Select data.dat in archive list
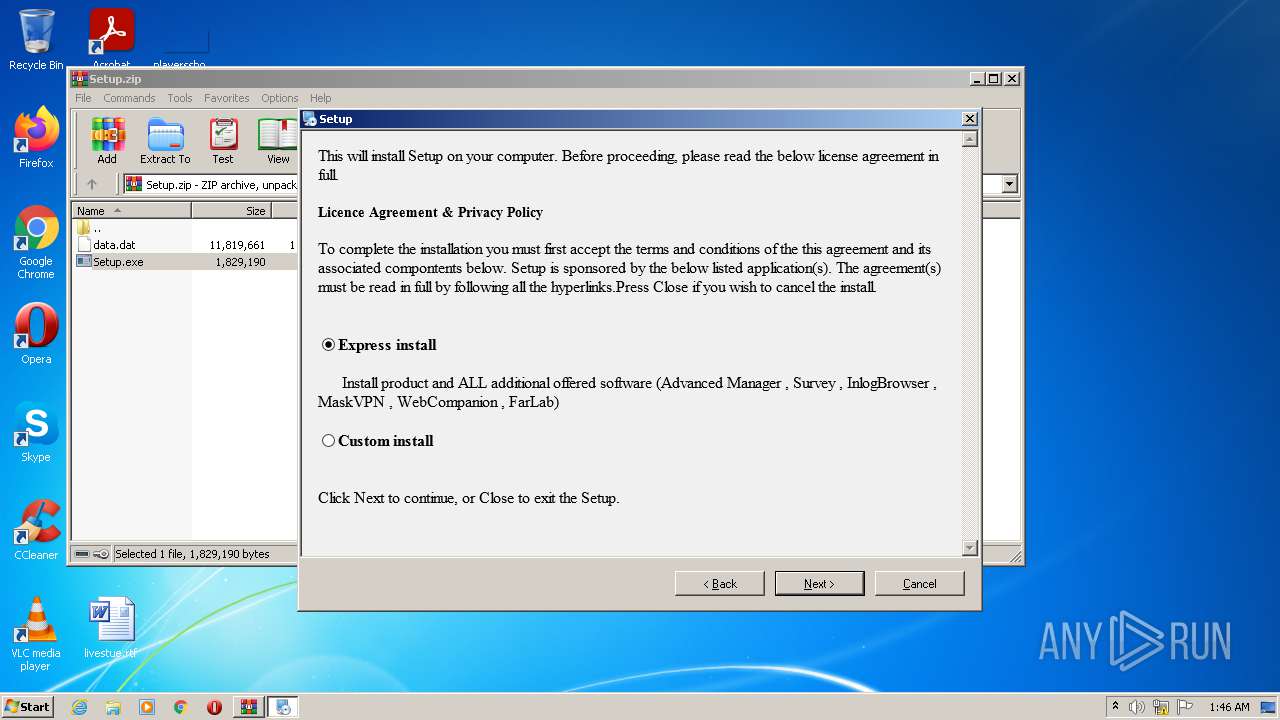This screenshot has height=720, width=1280. (114, 245)
